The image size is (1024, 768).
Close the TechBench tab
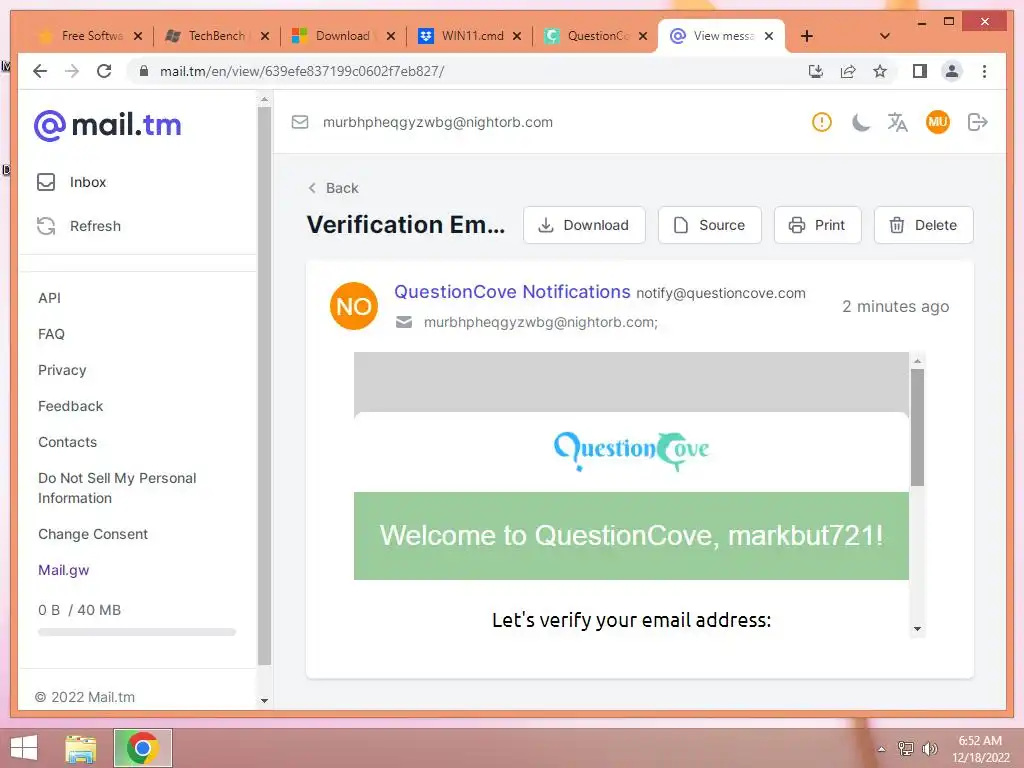[264, 36]
